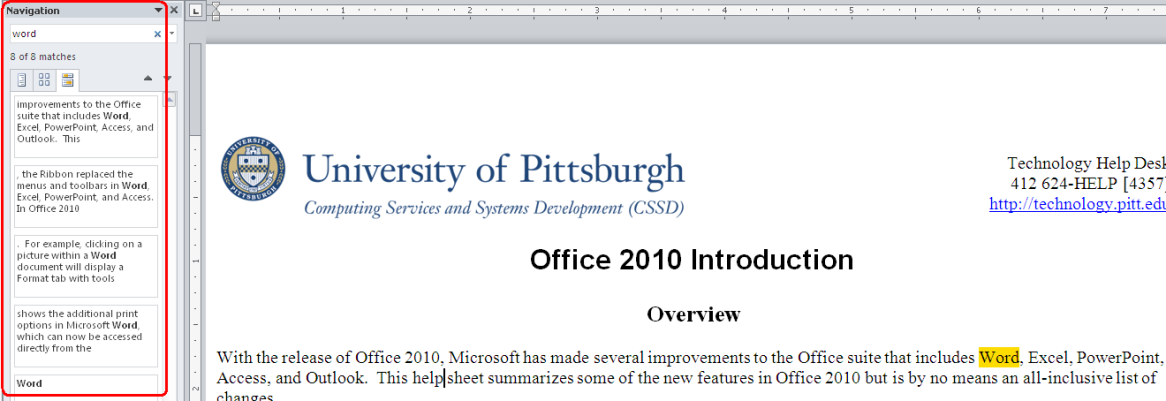Click the results list scroll up arrow
Screen dimensions: 1166x401
tap(170, 100)
